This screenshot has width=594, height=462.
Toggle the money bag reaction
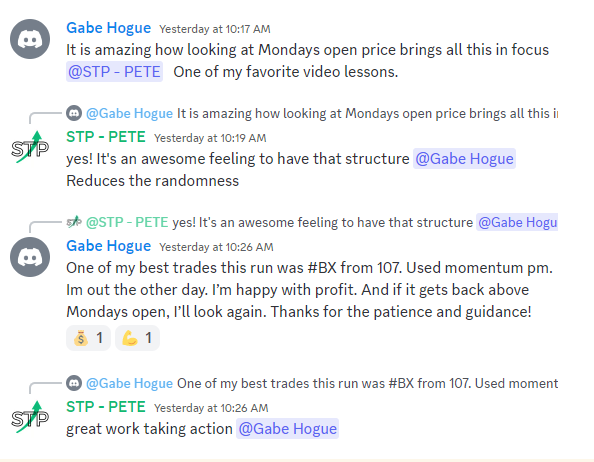pyautogui.click(x=88, y=338)
